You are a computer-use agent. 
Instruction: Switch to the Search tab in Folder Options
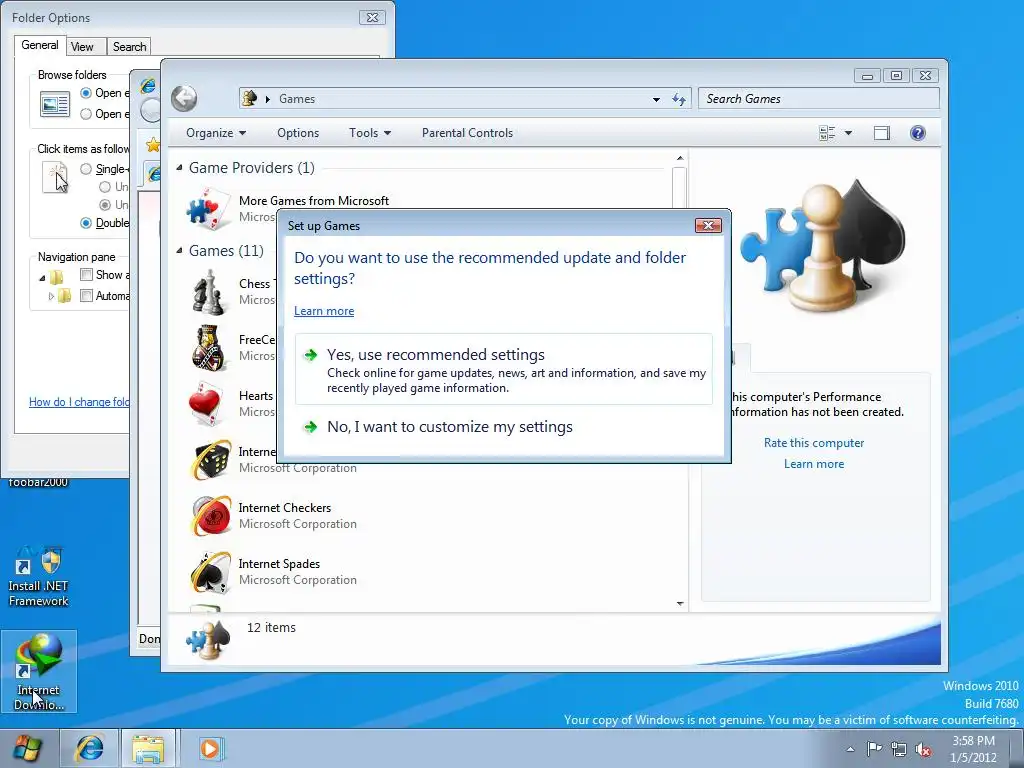coord(129,46)
